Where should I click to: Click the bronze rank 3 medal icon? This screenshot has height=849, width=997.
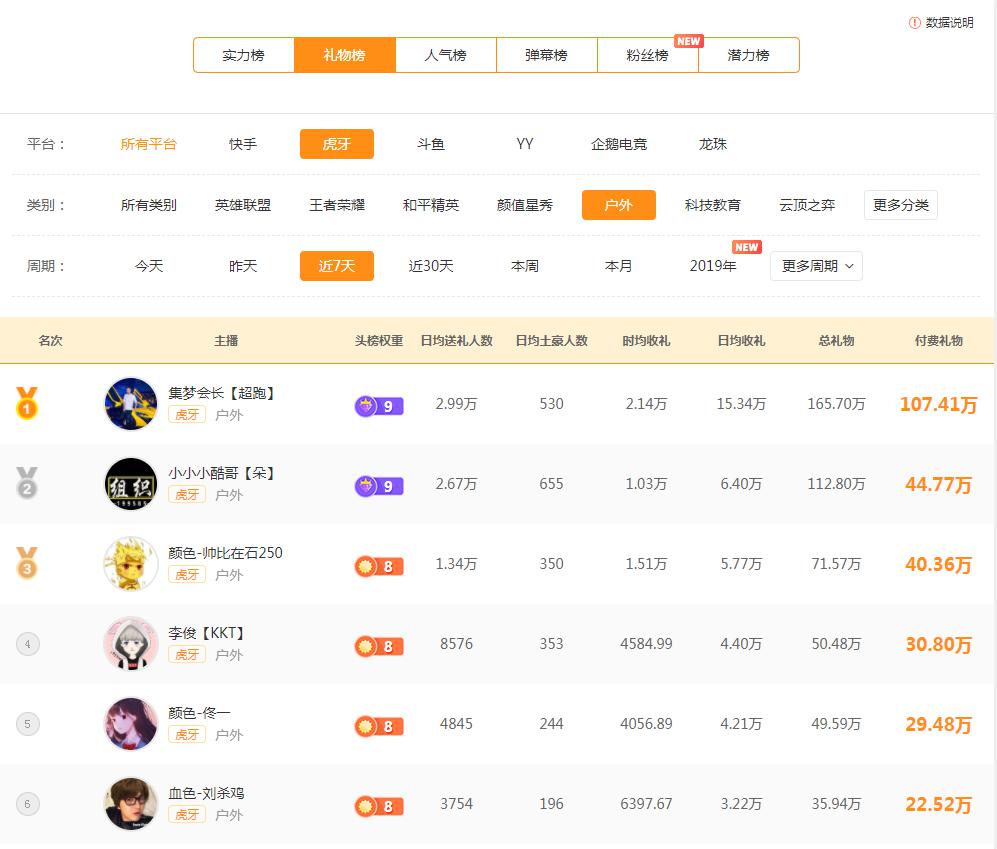[27, 563]
